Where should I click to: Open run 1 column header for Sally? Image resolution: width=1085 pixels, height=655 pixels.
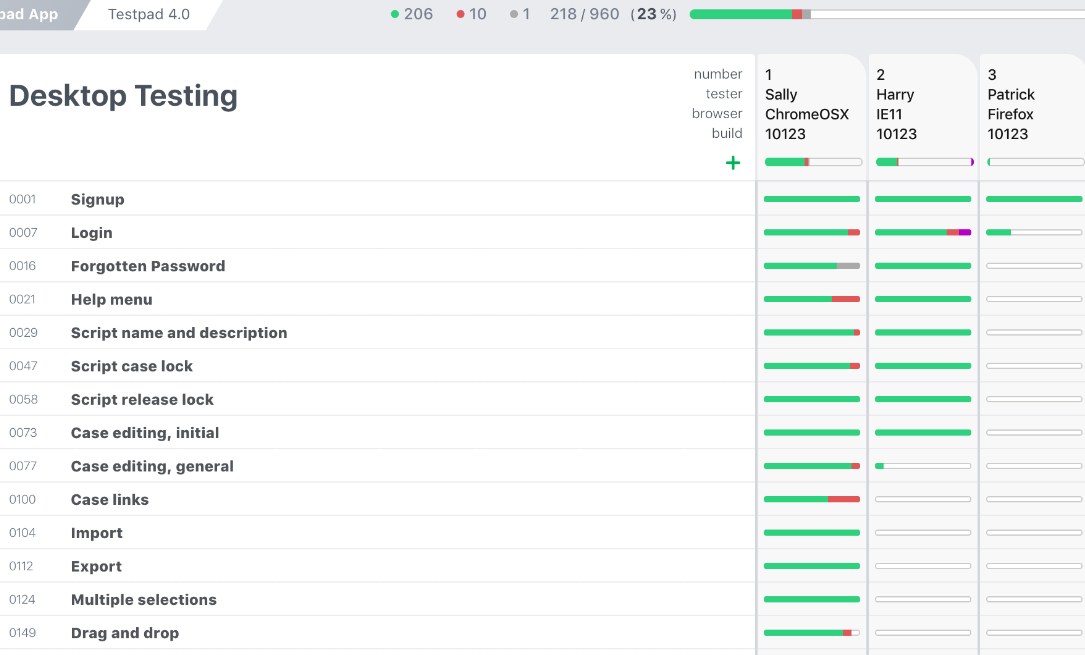[x=812, y=118]
